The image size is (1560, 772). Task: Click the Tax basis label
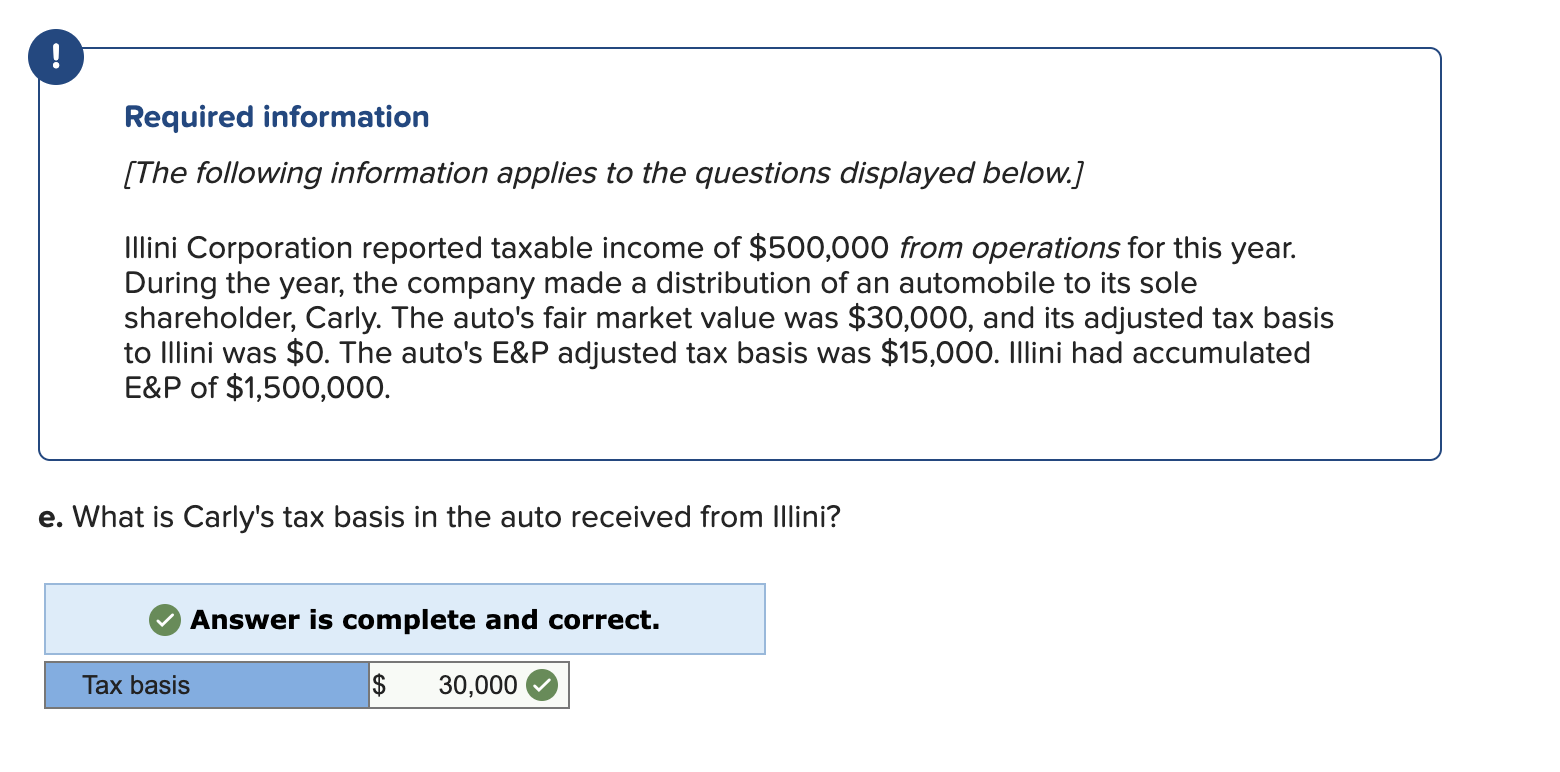(136, 685)
